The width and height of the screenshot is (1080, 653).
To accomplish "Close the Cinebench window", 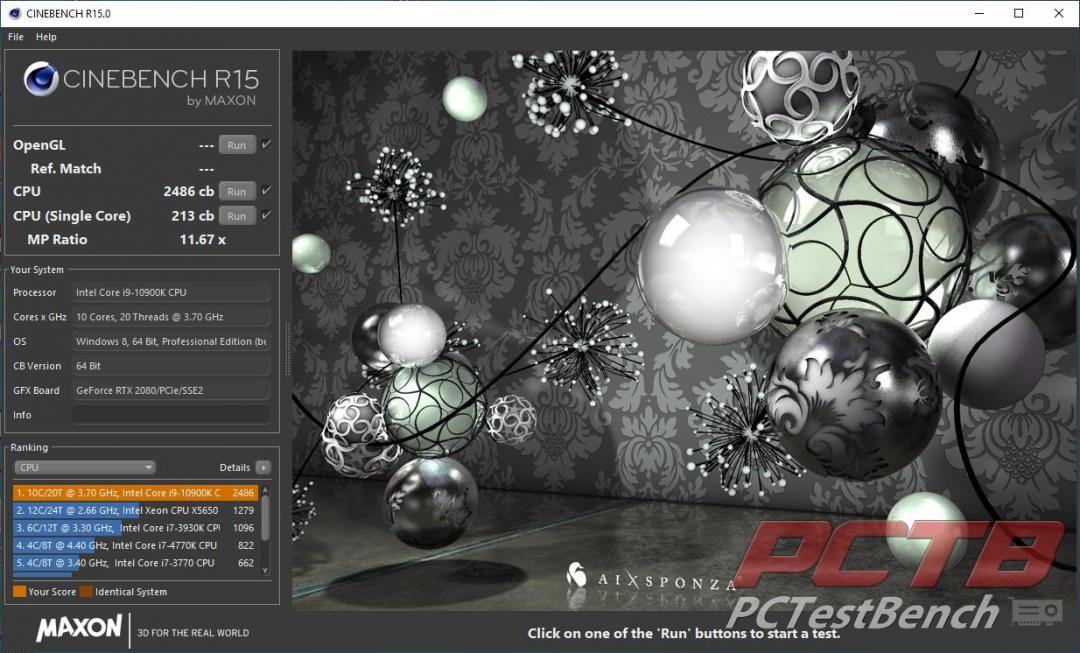I will click(x=1059, y=13).
